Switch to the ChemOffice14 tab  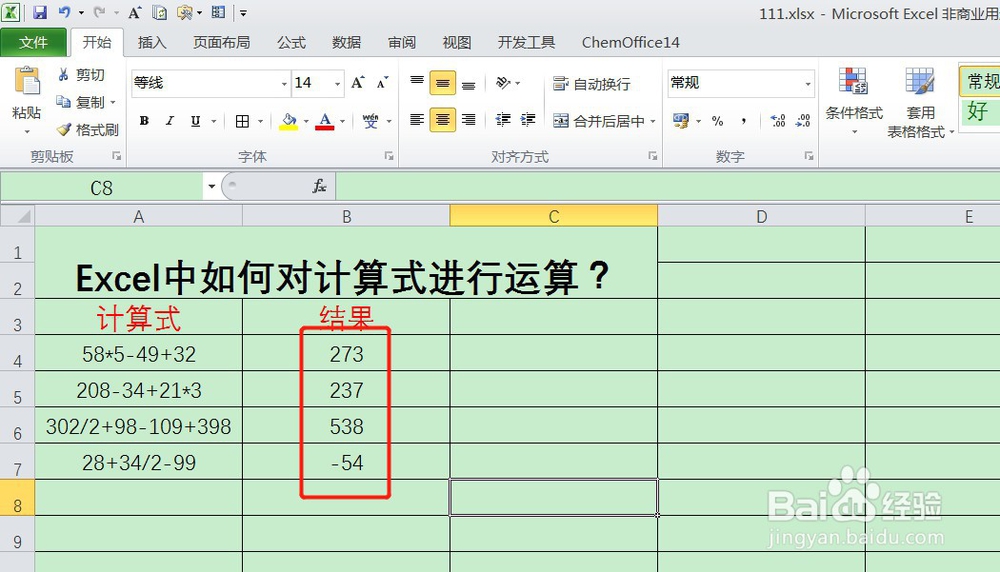[x=631, y=42]
